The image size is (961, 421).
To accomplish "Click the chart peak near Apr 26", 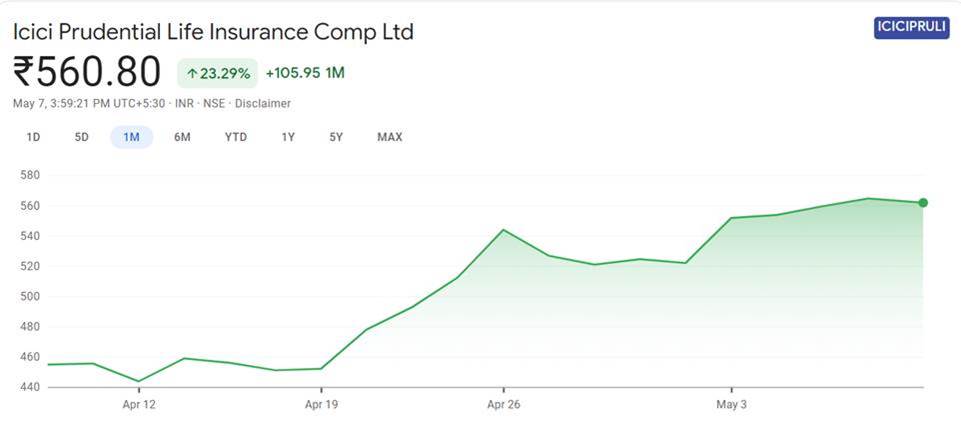I will [x=503, y=230].
